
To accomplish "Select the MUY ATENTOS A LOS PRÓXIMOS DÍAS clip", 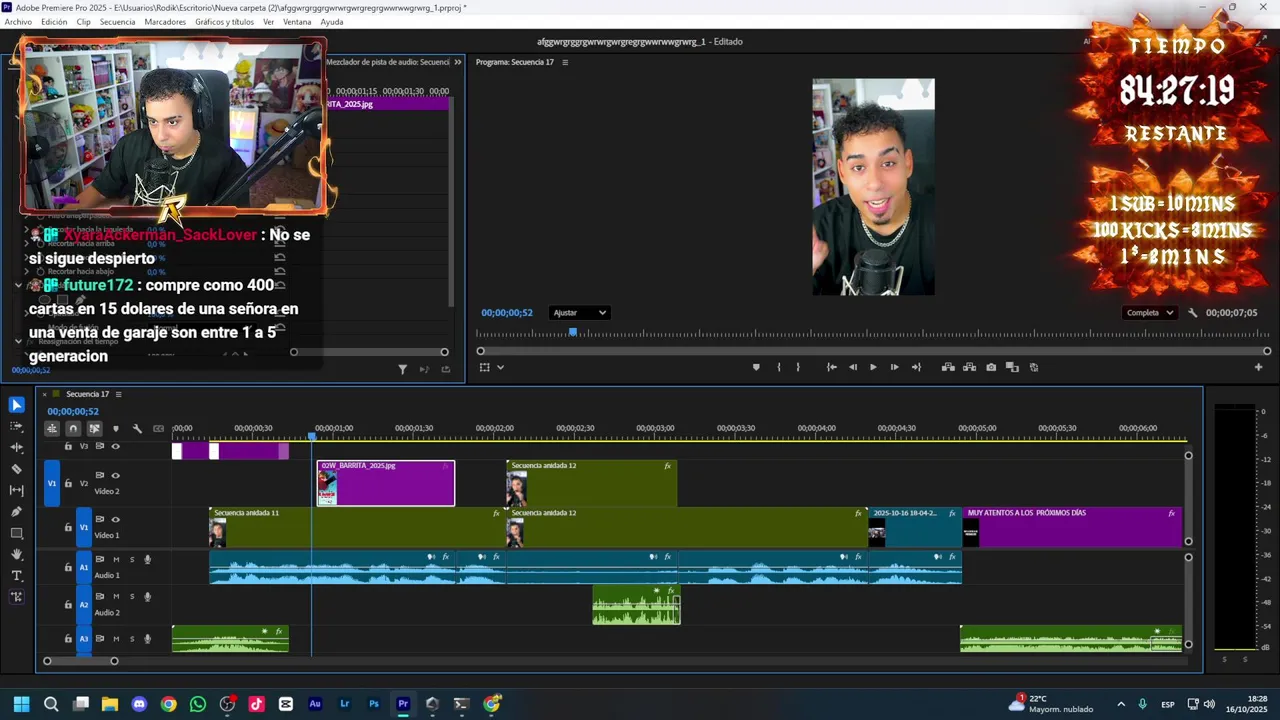I will [1072, 527].
